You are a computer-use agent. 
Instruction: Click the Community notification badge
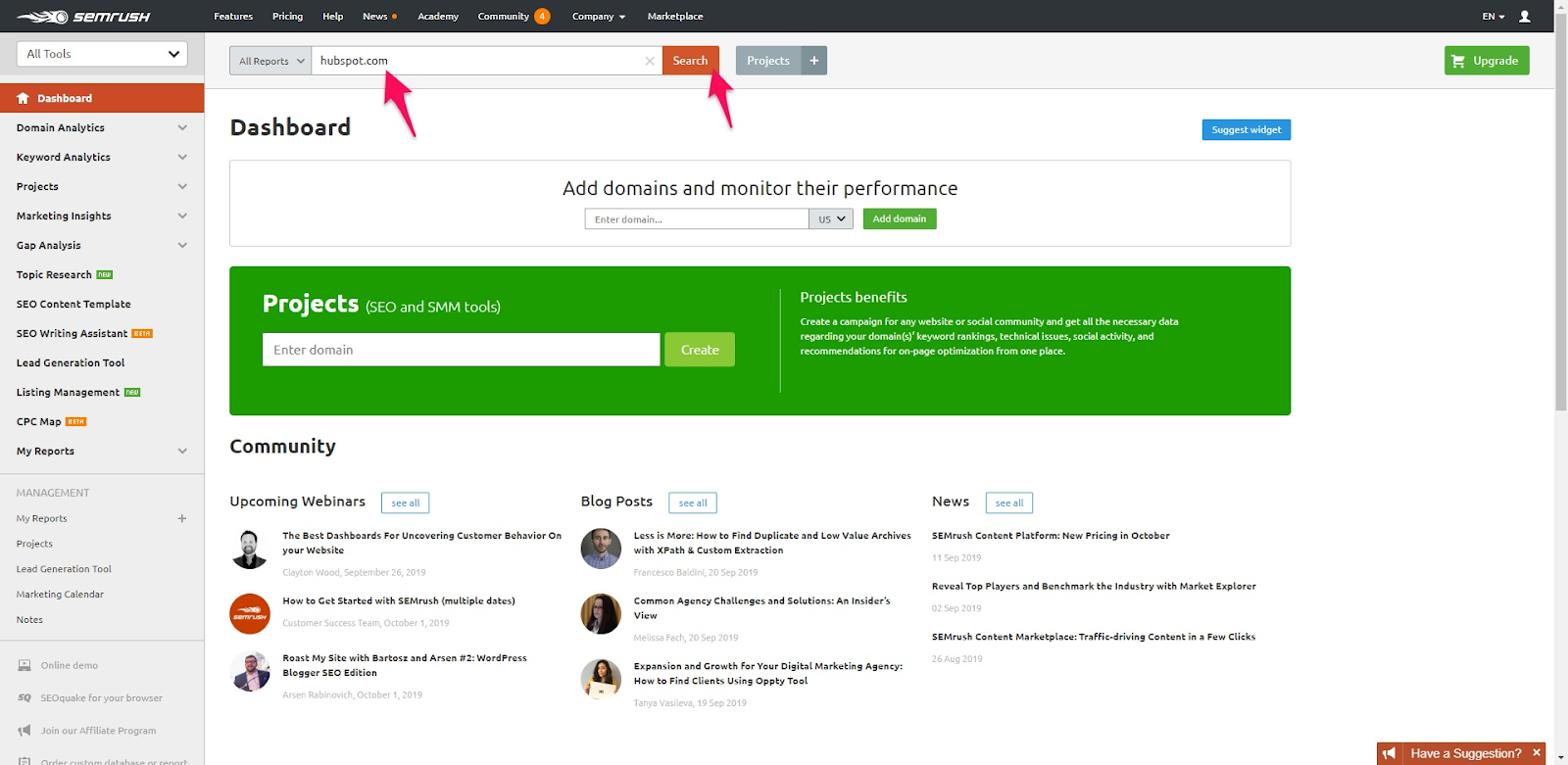coord(542,17)
